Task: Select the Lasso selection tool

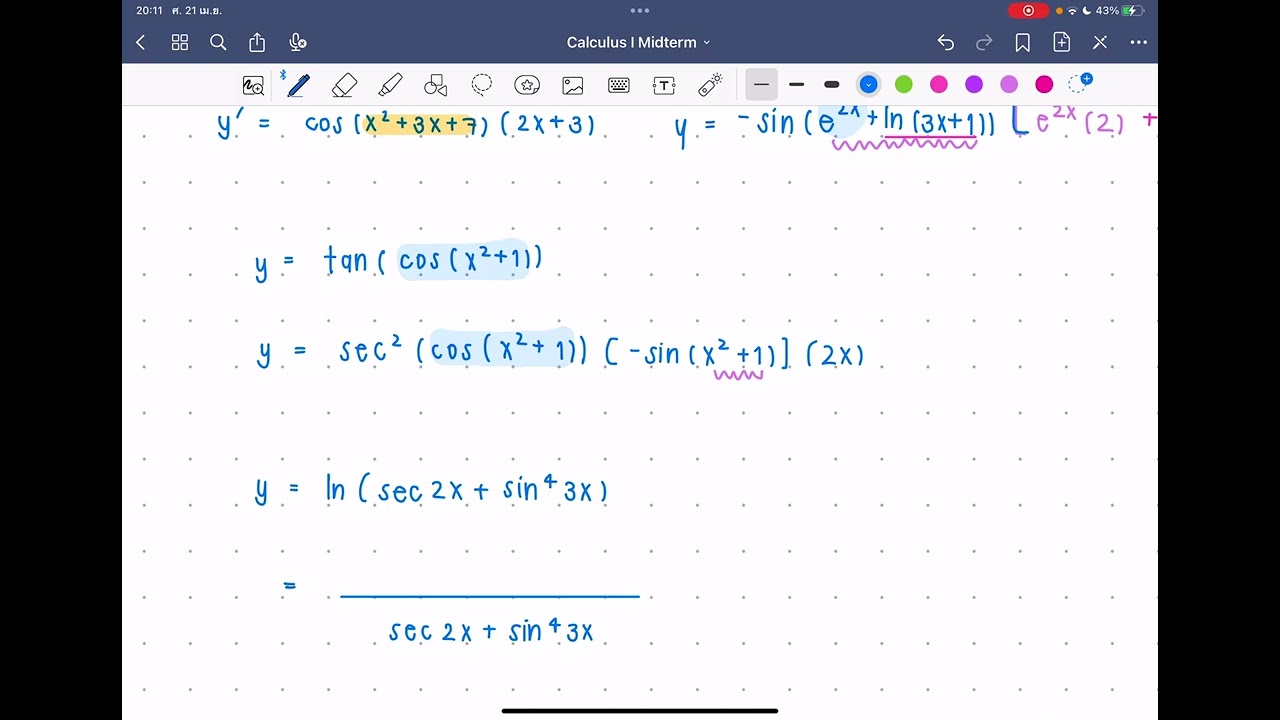Action: tap(482, 85)
